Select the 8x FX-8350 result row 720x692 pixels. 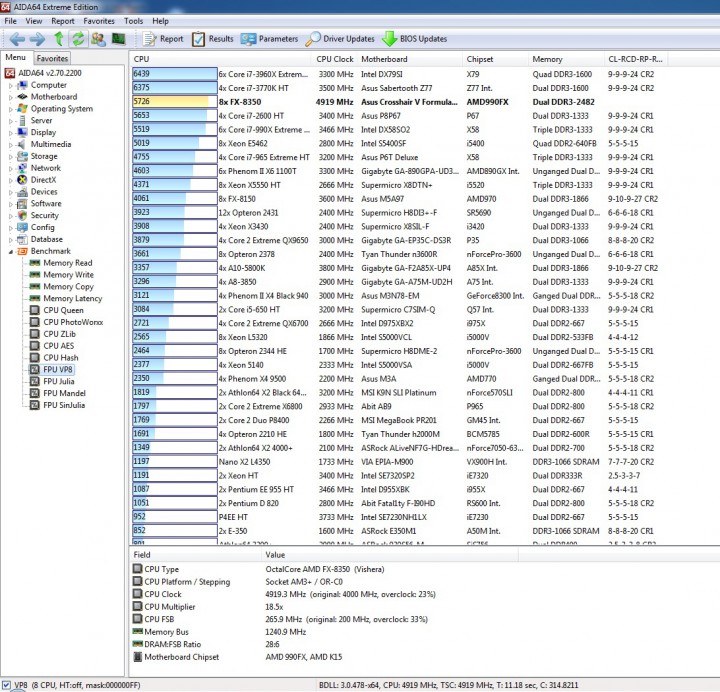(395, 102)
